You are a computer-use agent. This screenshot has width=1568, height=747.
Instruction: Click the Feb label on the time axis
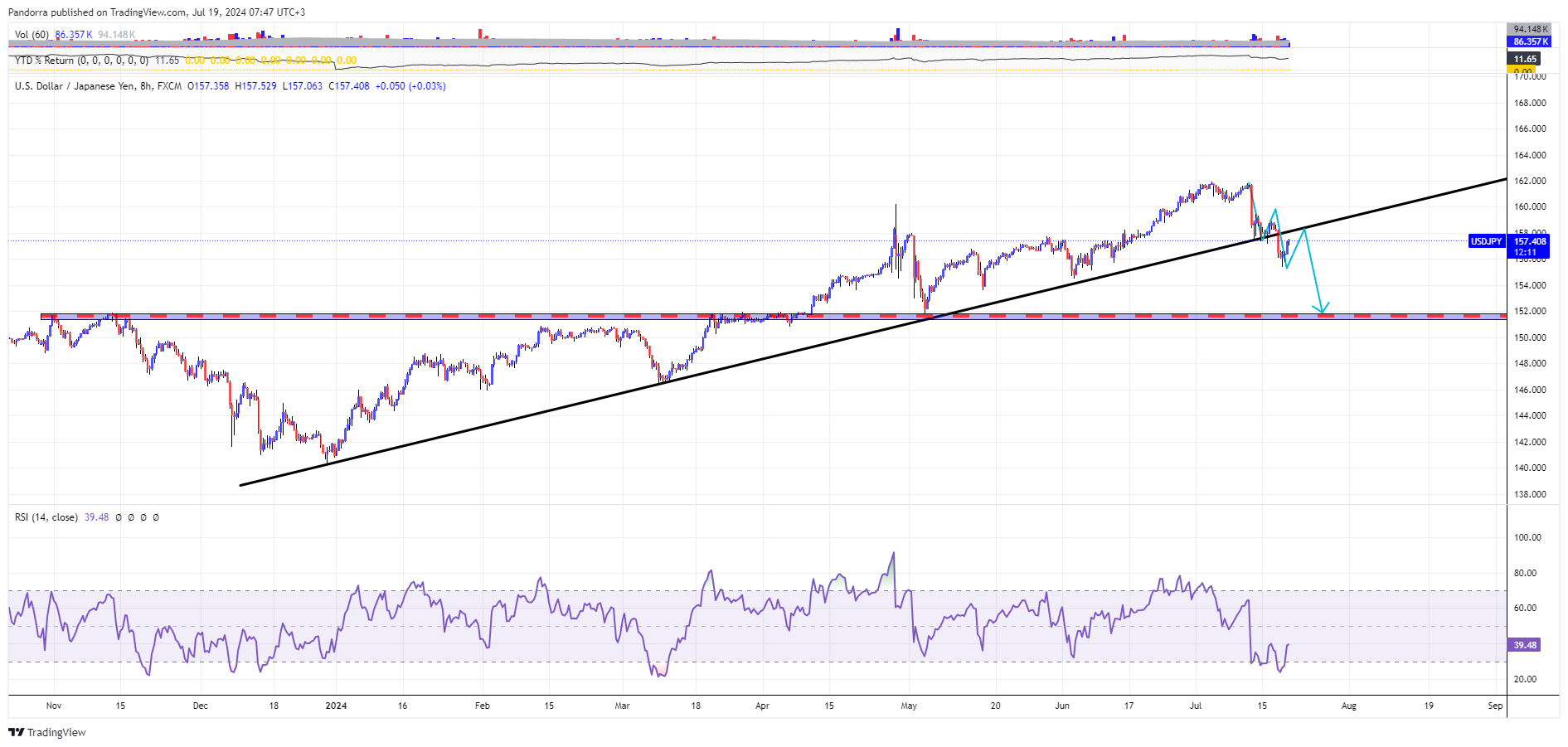[483, 706]
